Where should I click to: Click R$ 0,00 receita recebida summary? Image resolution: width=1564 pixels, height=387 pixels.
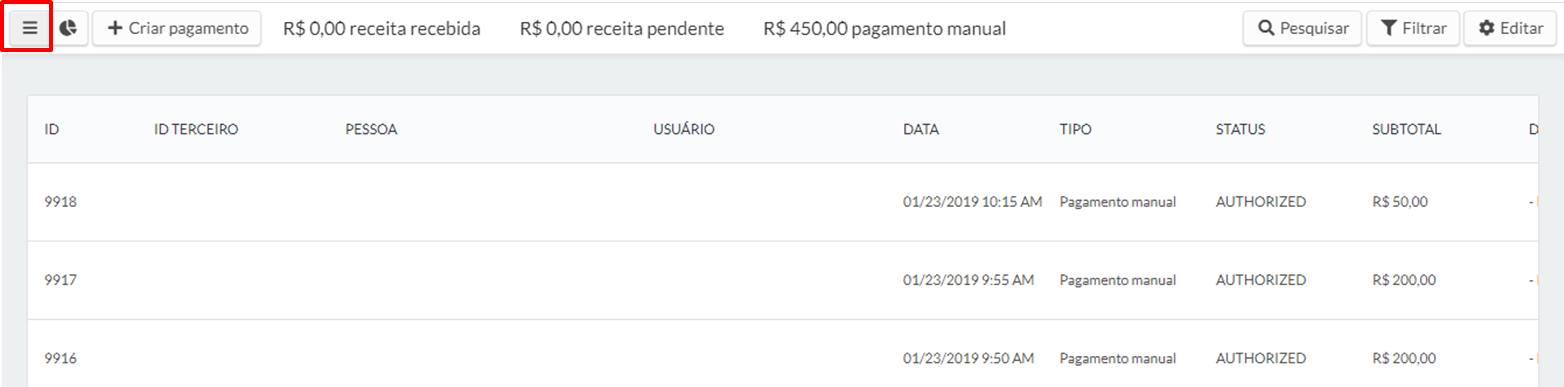(382, 29)
